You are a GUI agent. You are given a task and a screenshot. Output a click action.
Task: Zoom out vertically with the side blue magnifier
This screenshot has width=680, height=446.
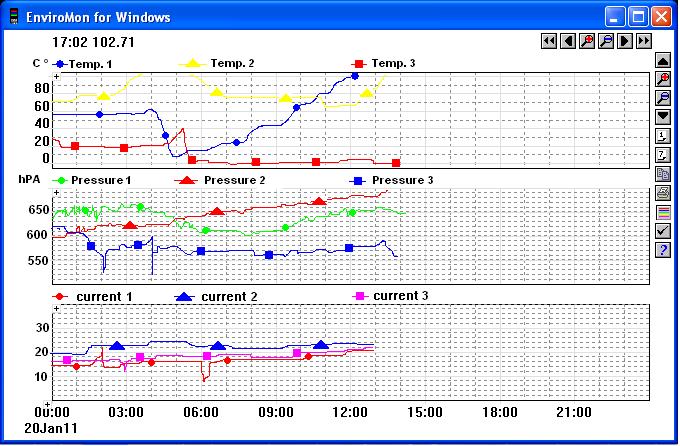pos(663,98)
